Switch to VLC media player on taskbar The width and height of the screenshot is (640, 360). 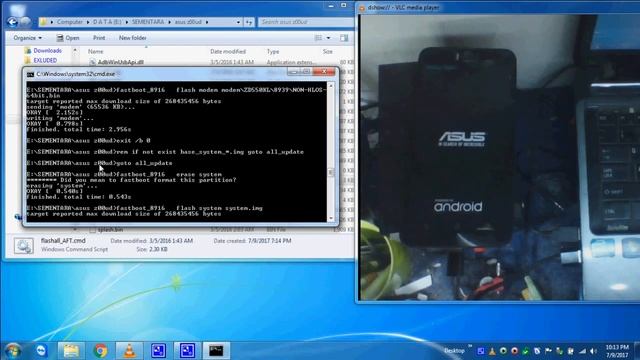(x=129, y=351)
